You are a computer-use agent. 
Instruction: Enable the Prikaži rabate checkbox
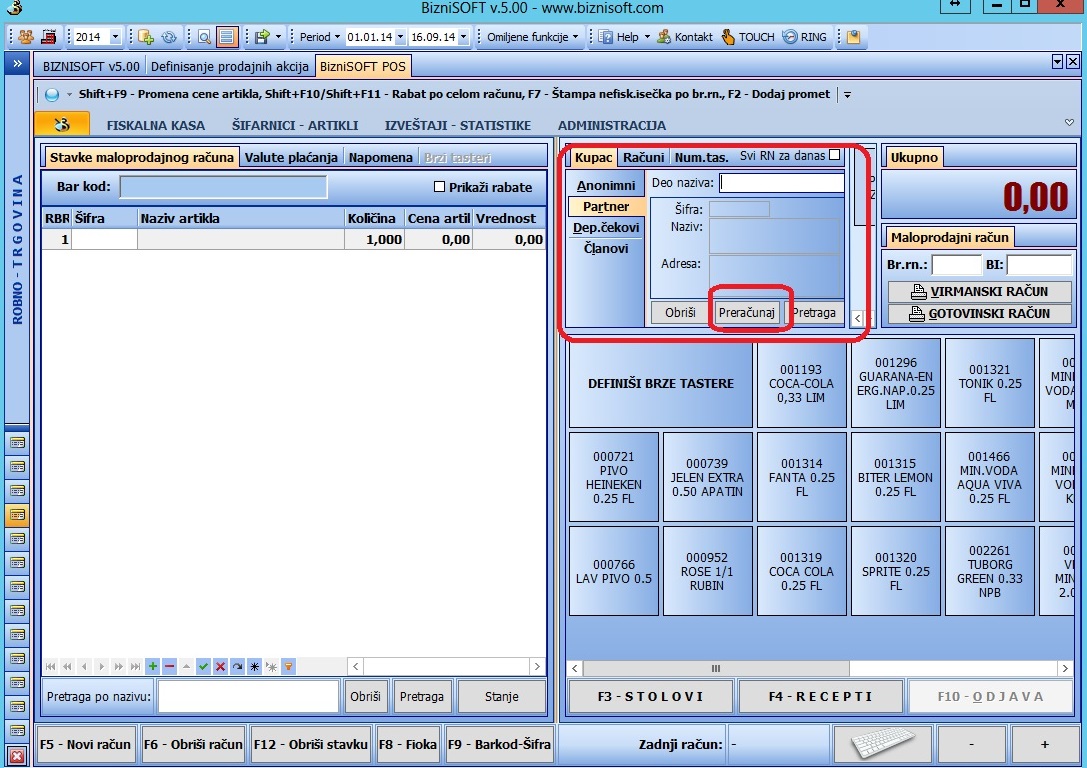pyautogui.click(x=439, y=187)
